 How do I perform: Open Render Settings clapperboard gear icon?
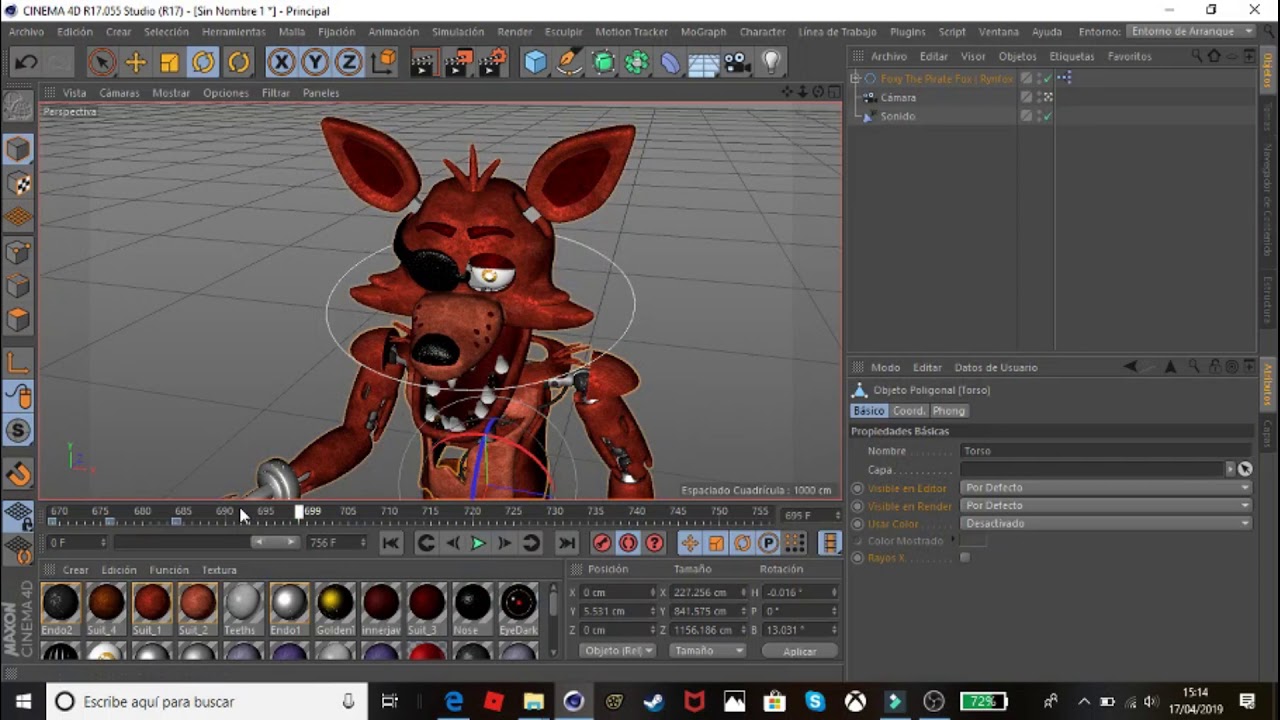(x=492, y=63)
